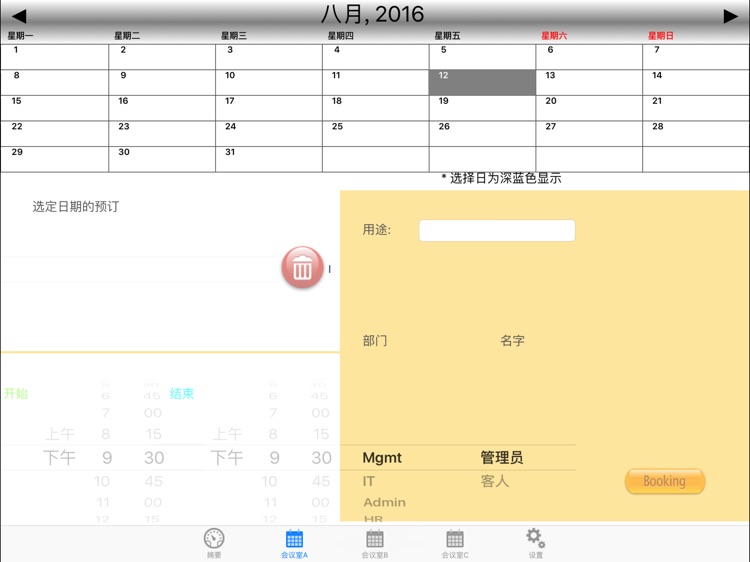Select August 21 in the calendar

click(696, 108)
